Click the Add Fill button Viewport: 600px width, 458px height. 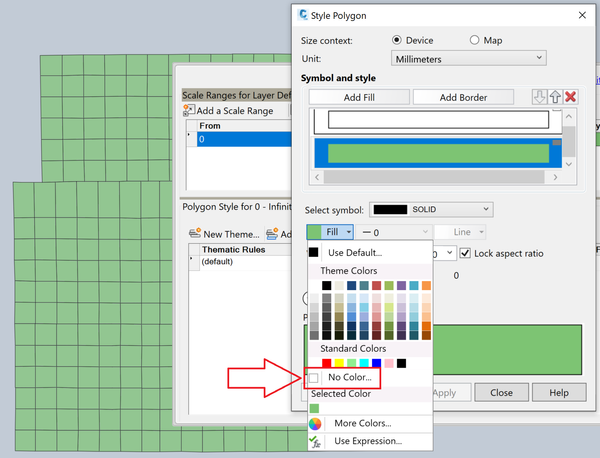(359, 97)
